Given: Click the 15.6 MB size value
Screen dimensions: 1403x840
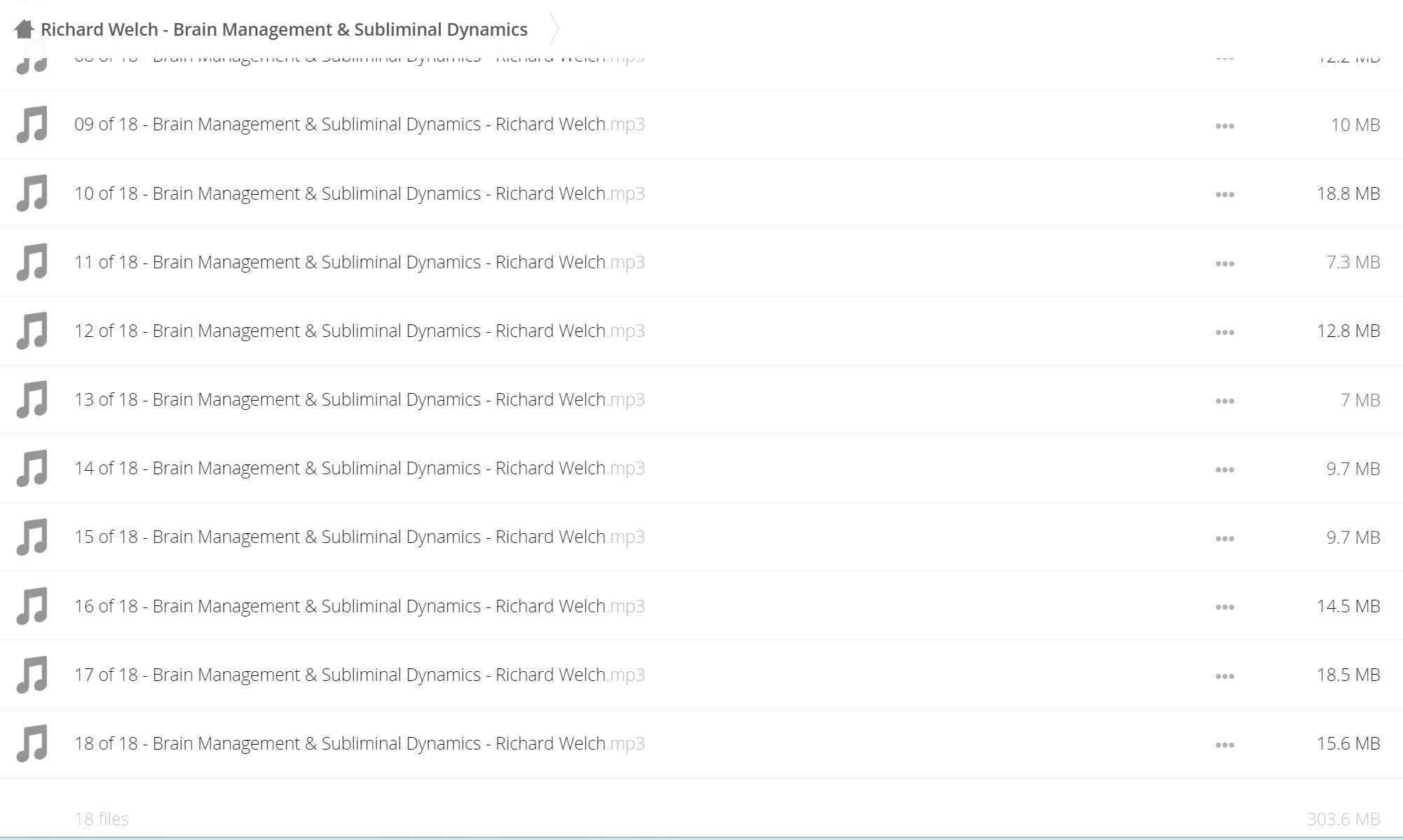Looking at the screenshot, I should pos(1348,743).
